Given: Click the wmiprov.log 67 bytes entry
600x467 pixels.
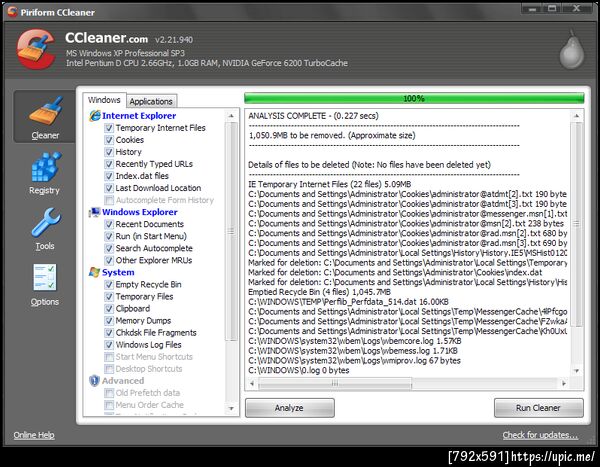Looking at the screenshot, I should coord(354,361).
